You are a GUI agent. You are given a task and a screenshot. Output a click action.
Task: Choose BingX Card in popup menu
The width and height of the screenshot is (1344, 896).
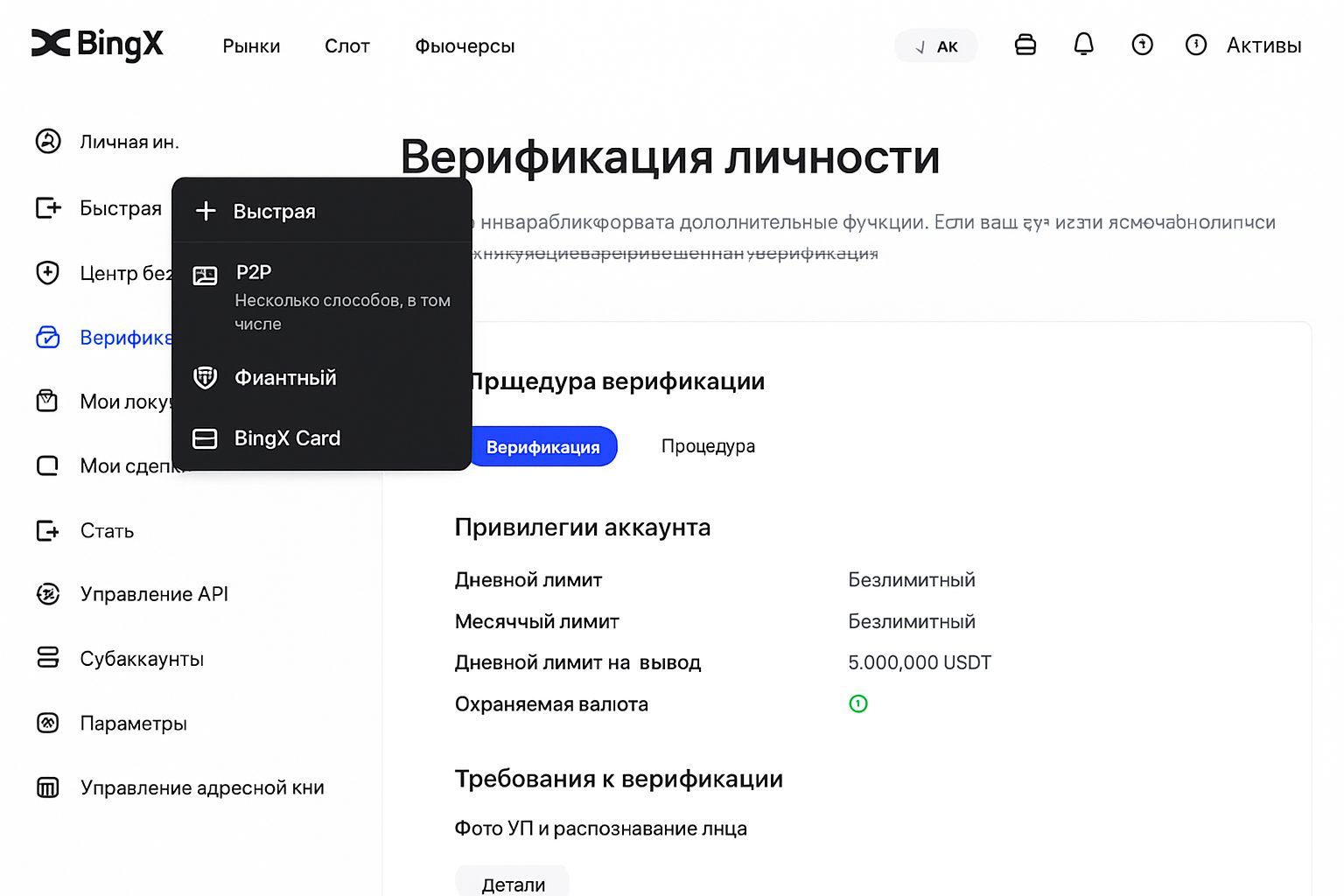click(x=322, y=438)
